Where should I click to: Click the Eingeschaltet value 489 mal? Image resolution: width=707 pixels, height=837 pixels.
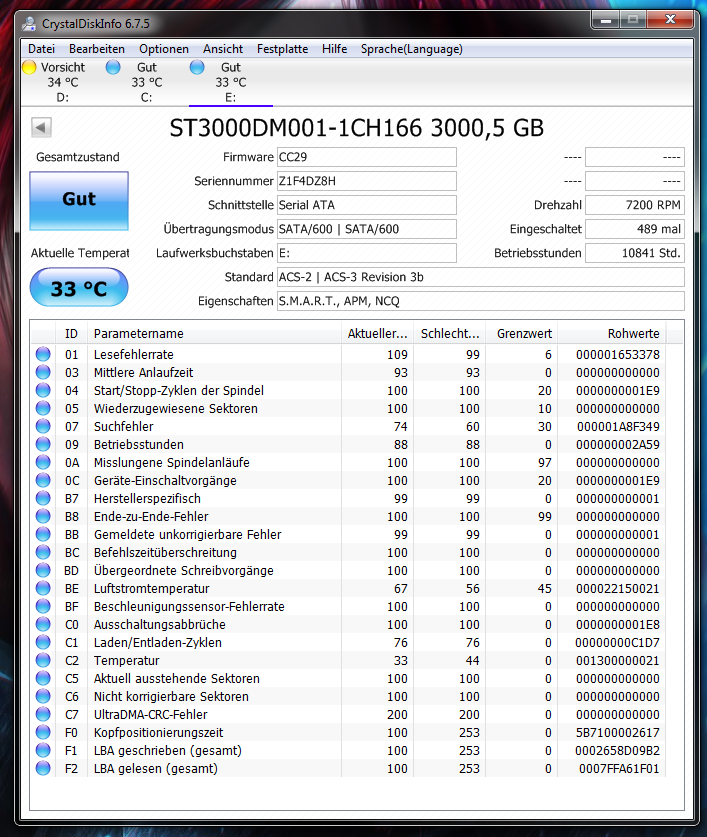635,229
